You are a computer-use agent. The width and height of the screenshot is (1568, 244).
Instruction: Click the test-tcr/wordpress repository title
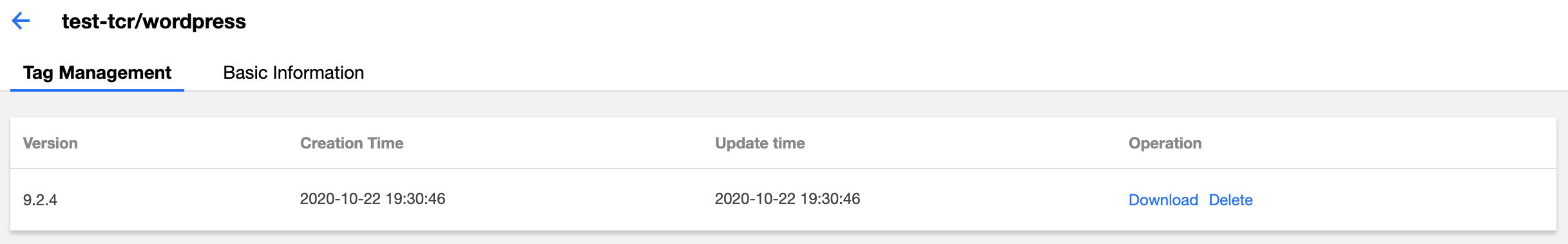[x=154, y=21]
